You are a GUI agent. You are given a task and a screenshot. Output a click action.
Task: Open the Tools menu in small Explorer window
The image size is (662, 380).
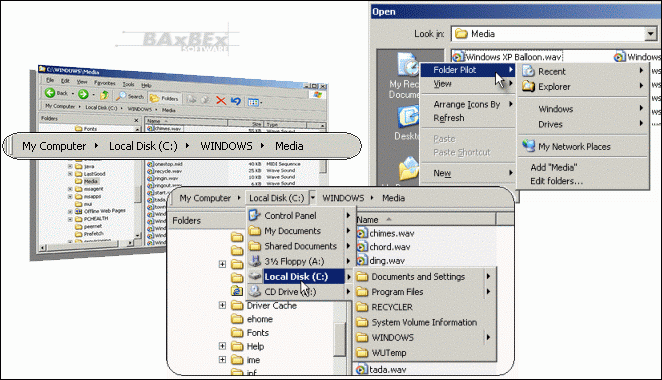tap(128, 84)
